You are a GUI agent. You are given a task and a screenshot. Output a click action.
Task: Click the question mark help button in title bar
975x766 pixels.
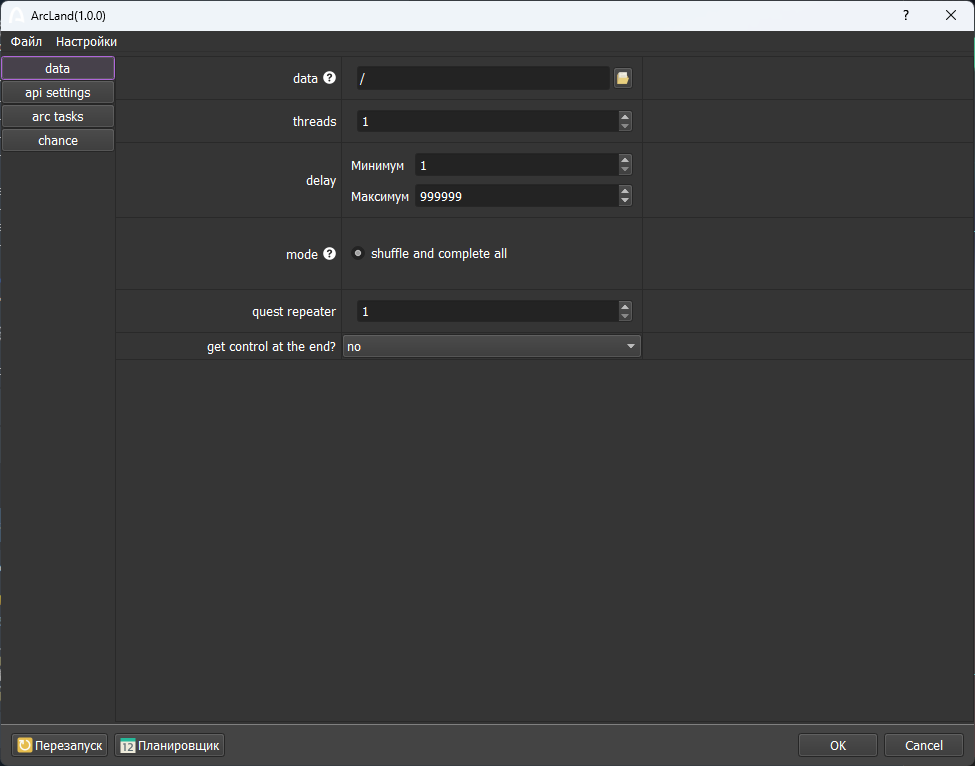click(906, 16)
